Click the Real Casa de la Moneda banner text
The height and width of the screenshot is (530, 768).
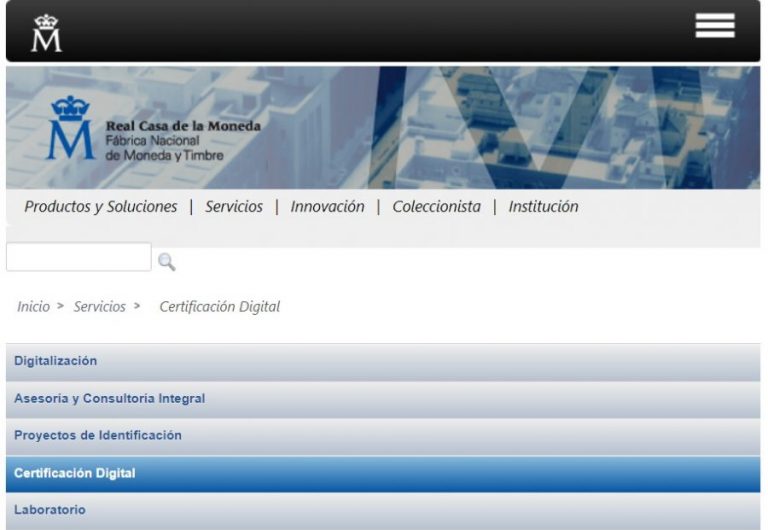(183, 127)
